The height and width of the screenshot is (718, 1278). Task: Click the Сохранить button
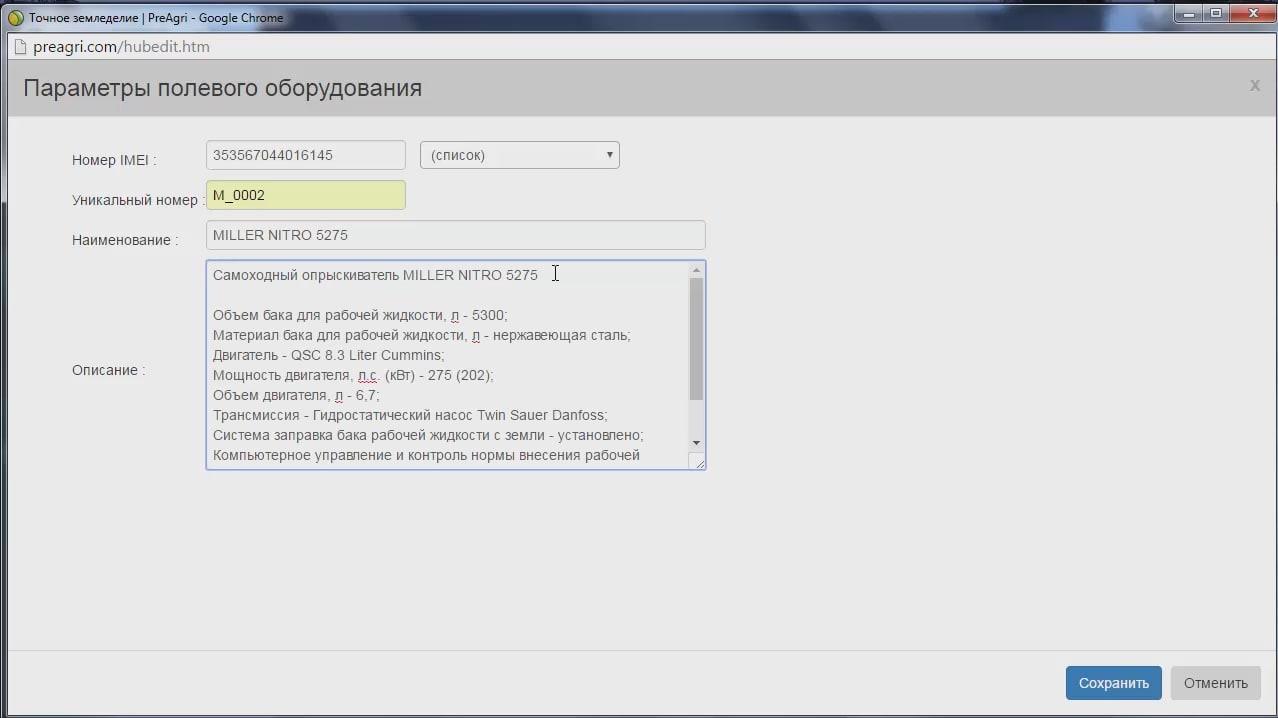click(1113, 683)
